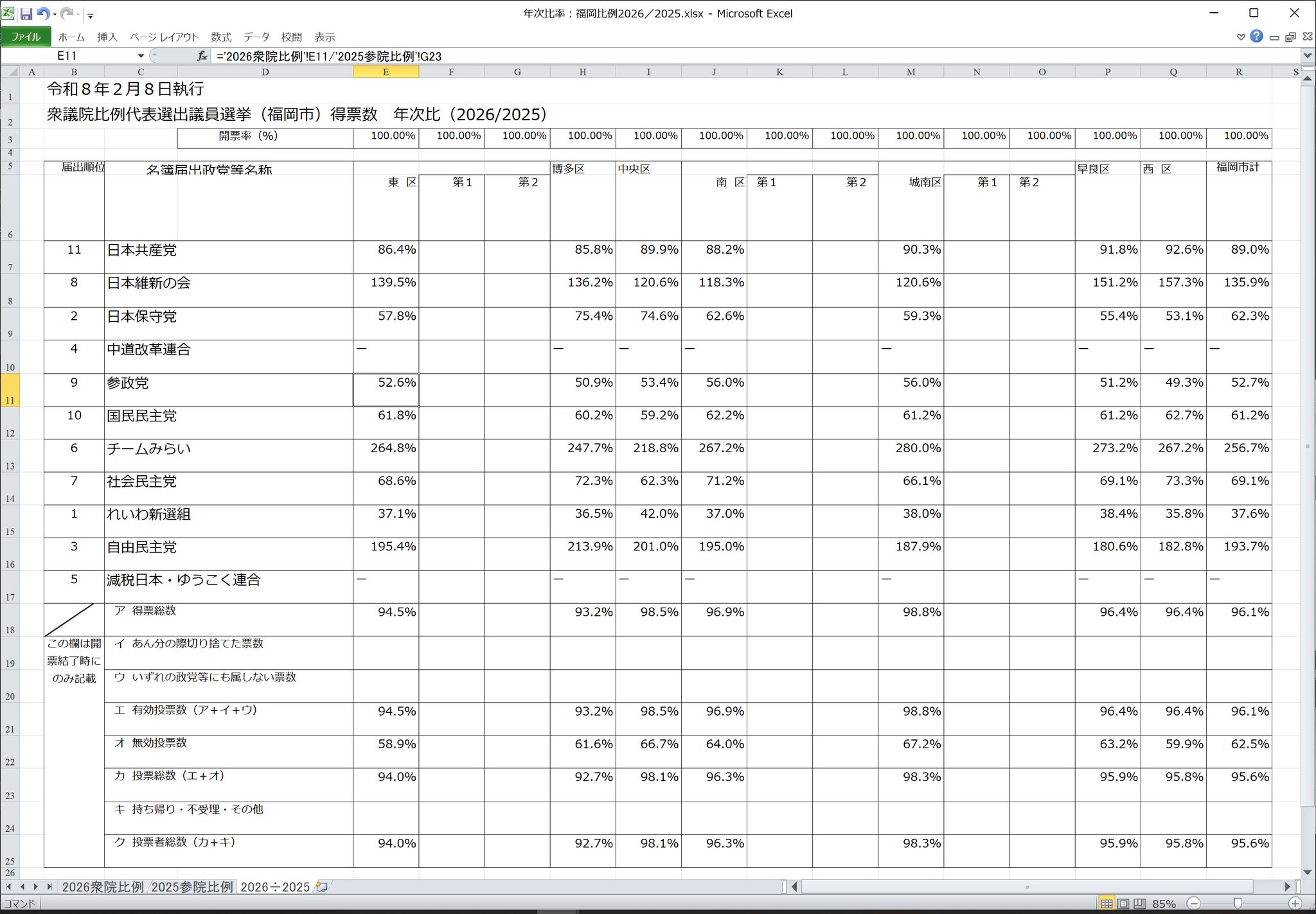Jump to first sheet with navigation arrow
Screen dimensions: 1316x914
click(x=9, y=886)
